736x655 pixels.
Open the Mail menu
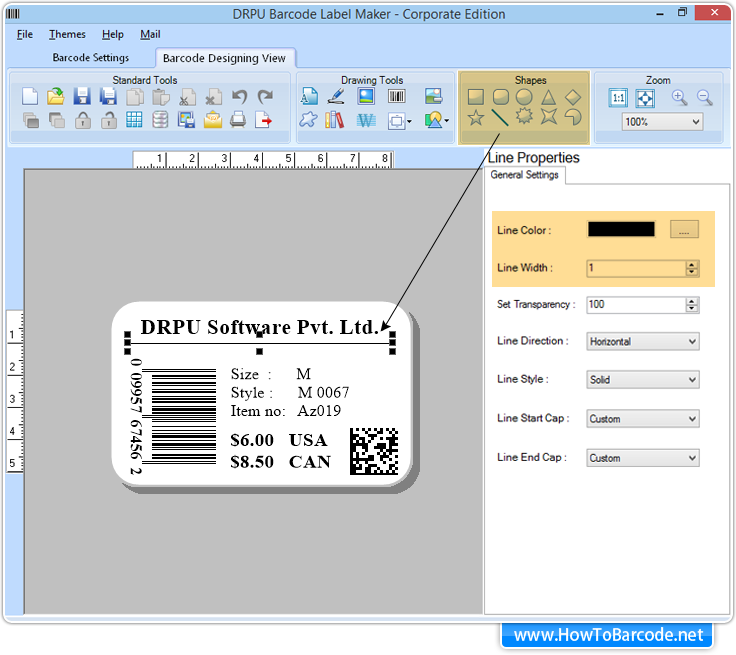click(x=150, y=34)
